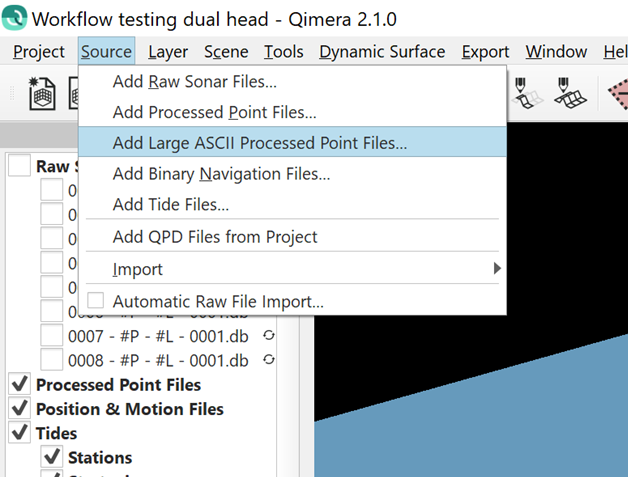Screen dimensions: 628x477
Task: Uncheck the Processed Point Files checkbox
Action: [x=18, y=385]
